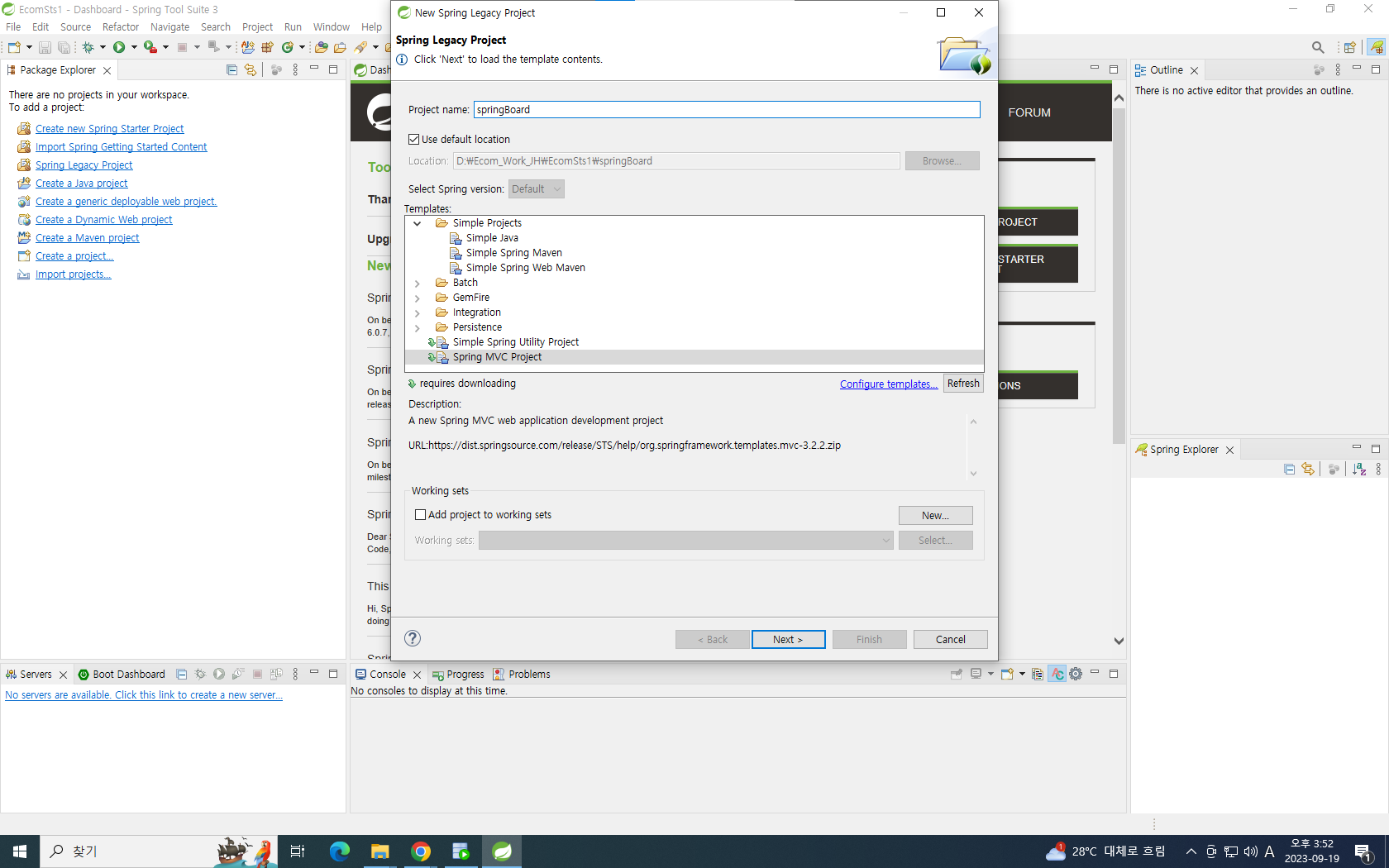Expand the Integration templates folder

(x=418, y=312)
